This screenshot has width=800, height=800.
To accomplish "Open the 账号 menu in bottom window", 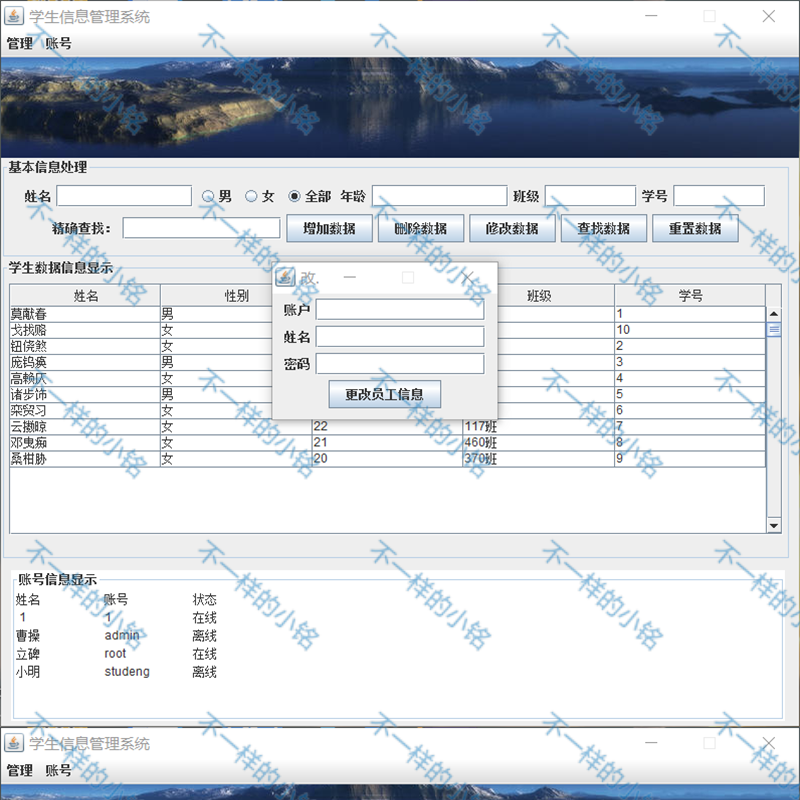I will pyautogui.click(x=58, y=770).
